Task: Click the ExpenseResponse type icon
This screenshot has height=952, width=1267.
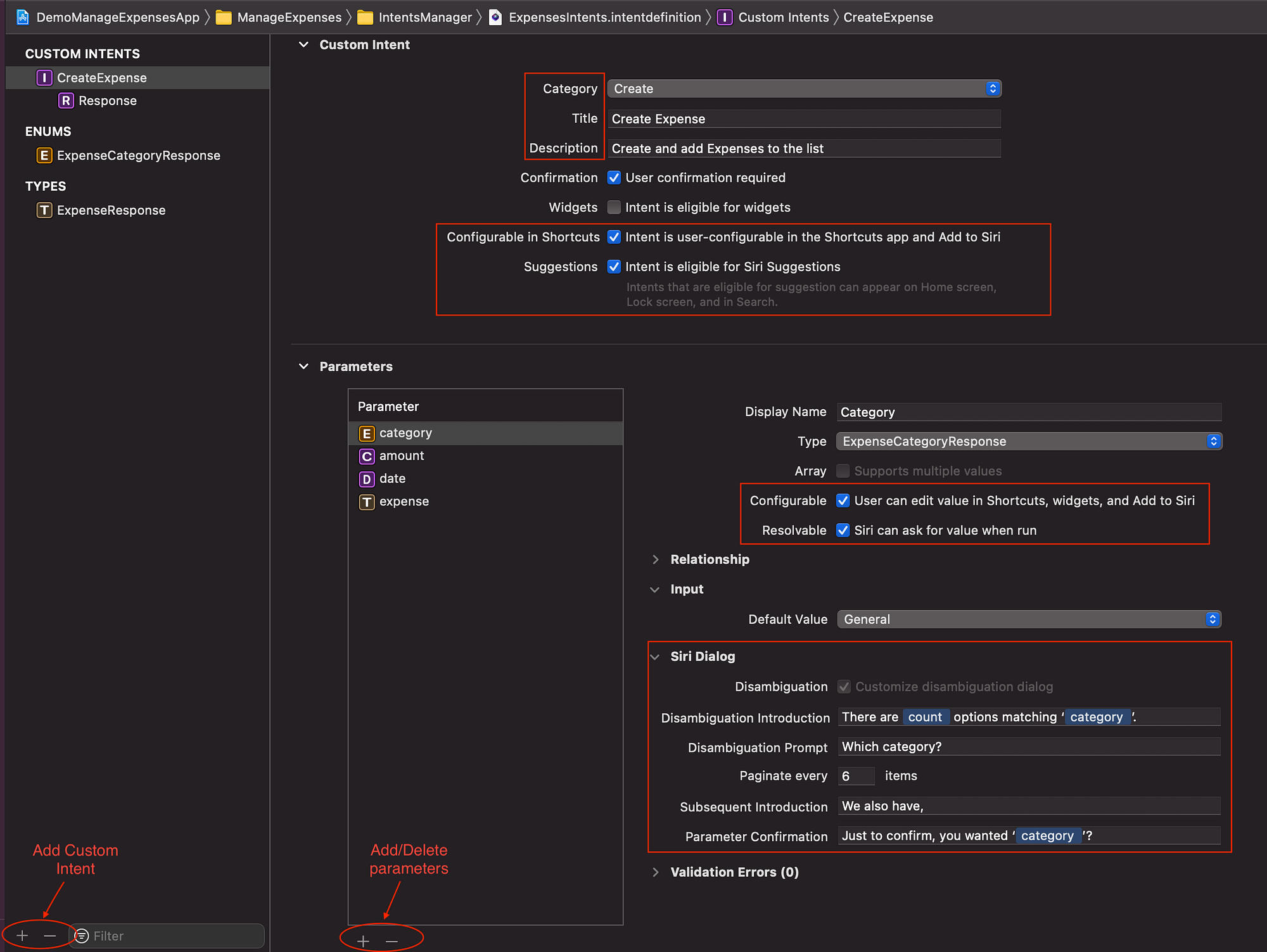Action: point(44,210)
